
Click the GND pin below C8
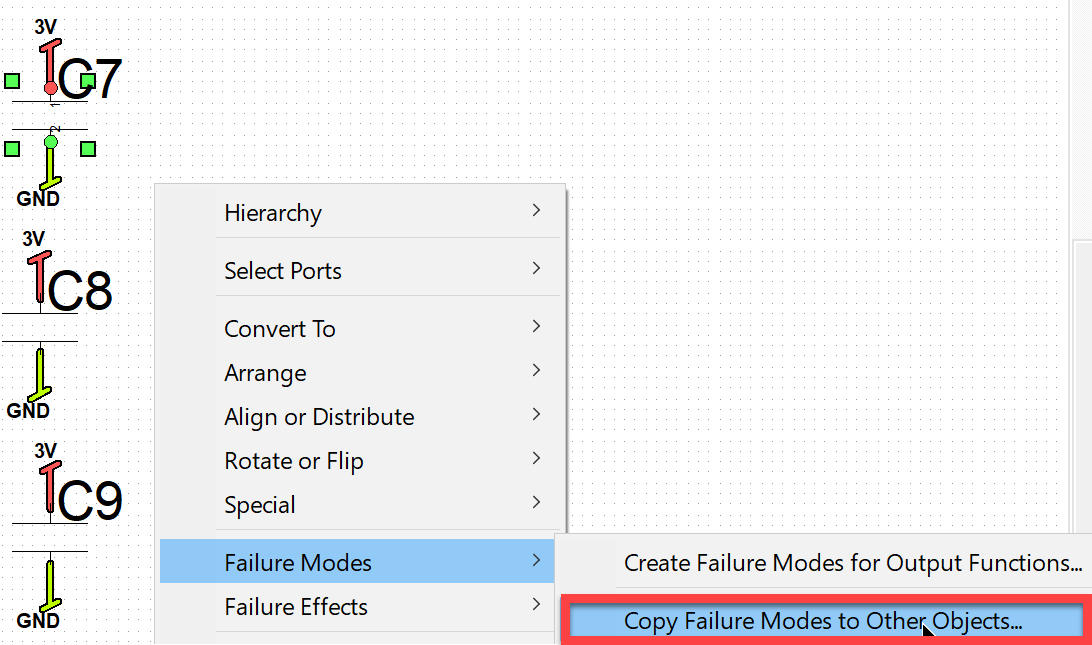(40, 375)
